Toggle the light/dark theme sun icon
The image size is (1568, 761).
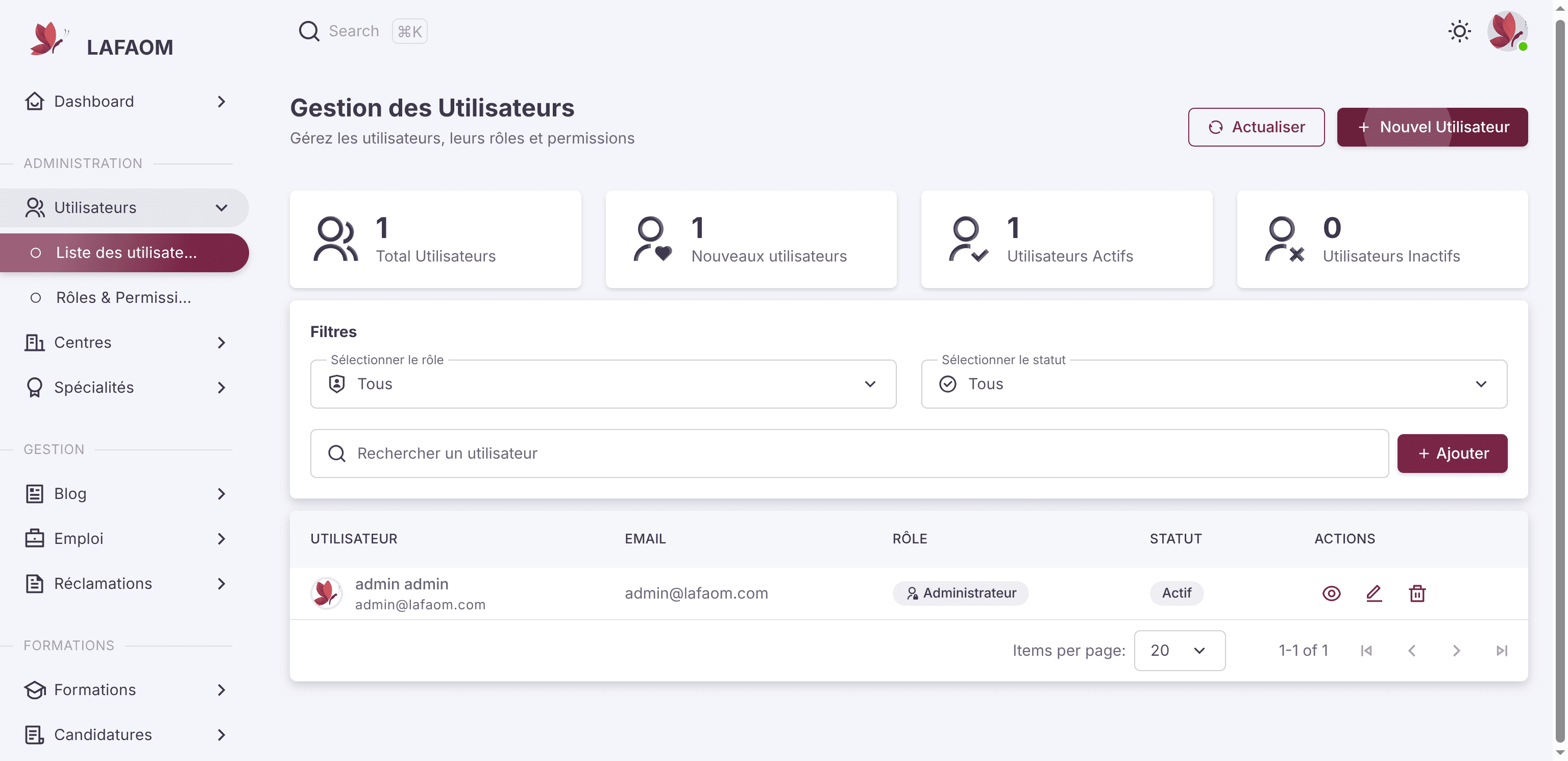pos(1459,31)
